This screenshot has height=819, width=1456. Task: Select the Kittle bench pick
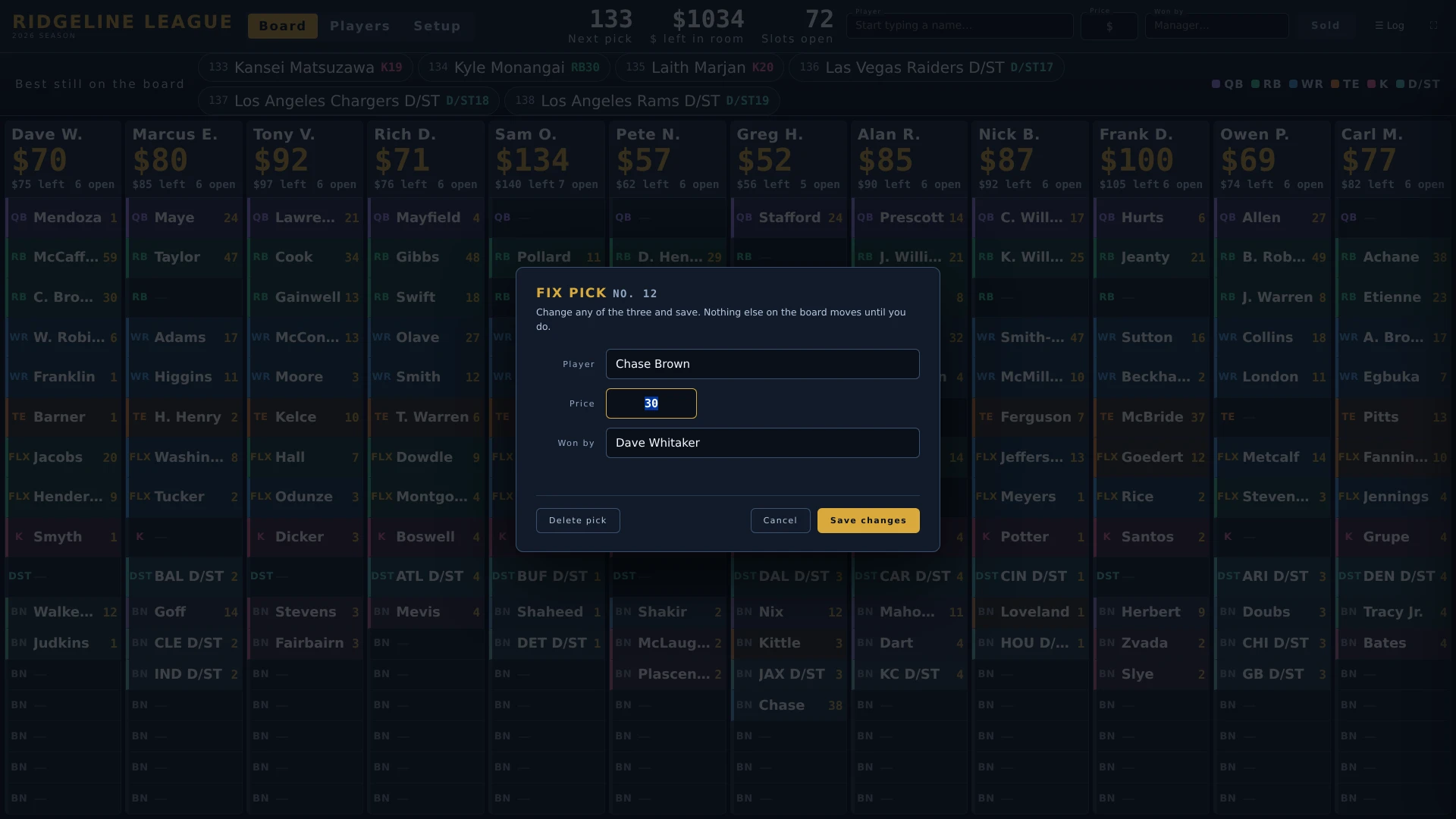pos(789,643)
